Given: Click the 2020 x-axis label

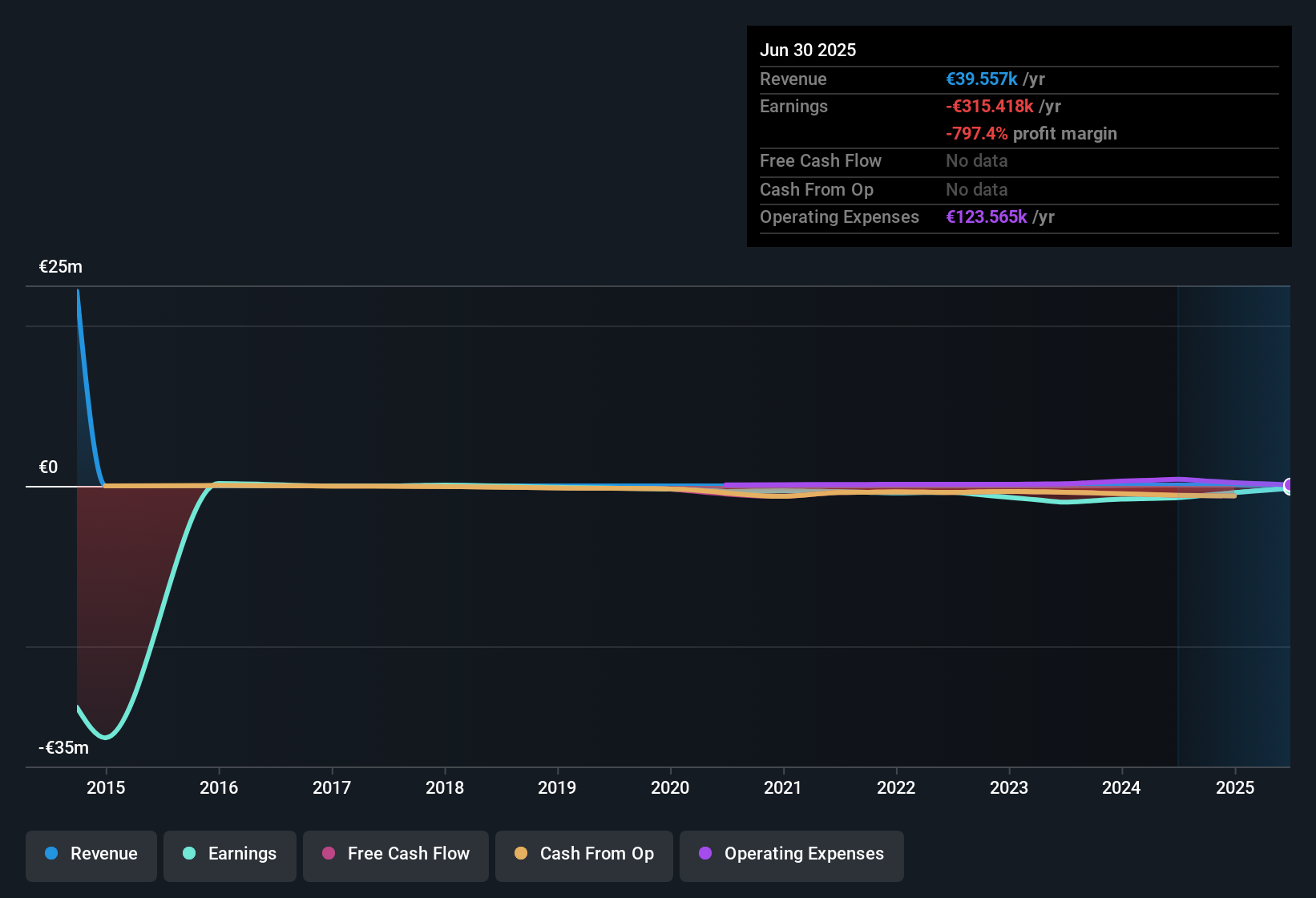Looking at the screenshot, I should click(670, 788).
